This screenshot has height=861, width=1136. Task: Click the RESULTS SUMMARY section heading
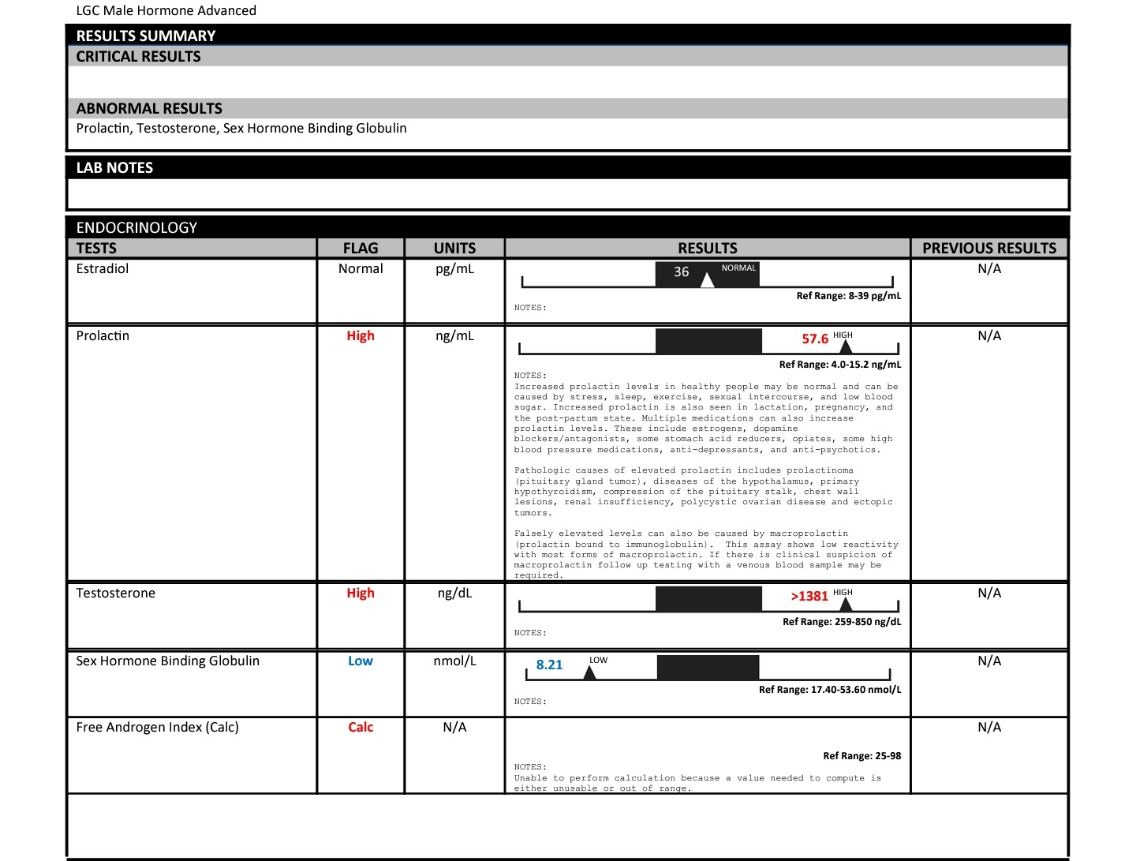point(146,36)
